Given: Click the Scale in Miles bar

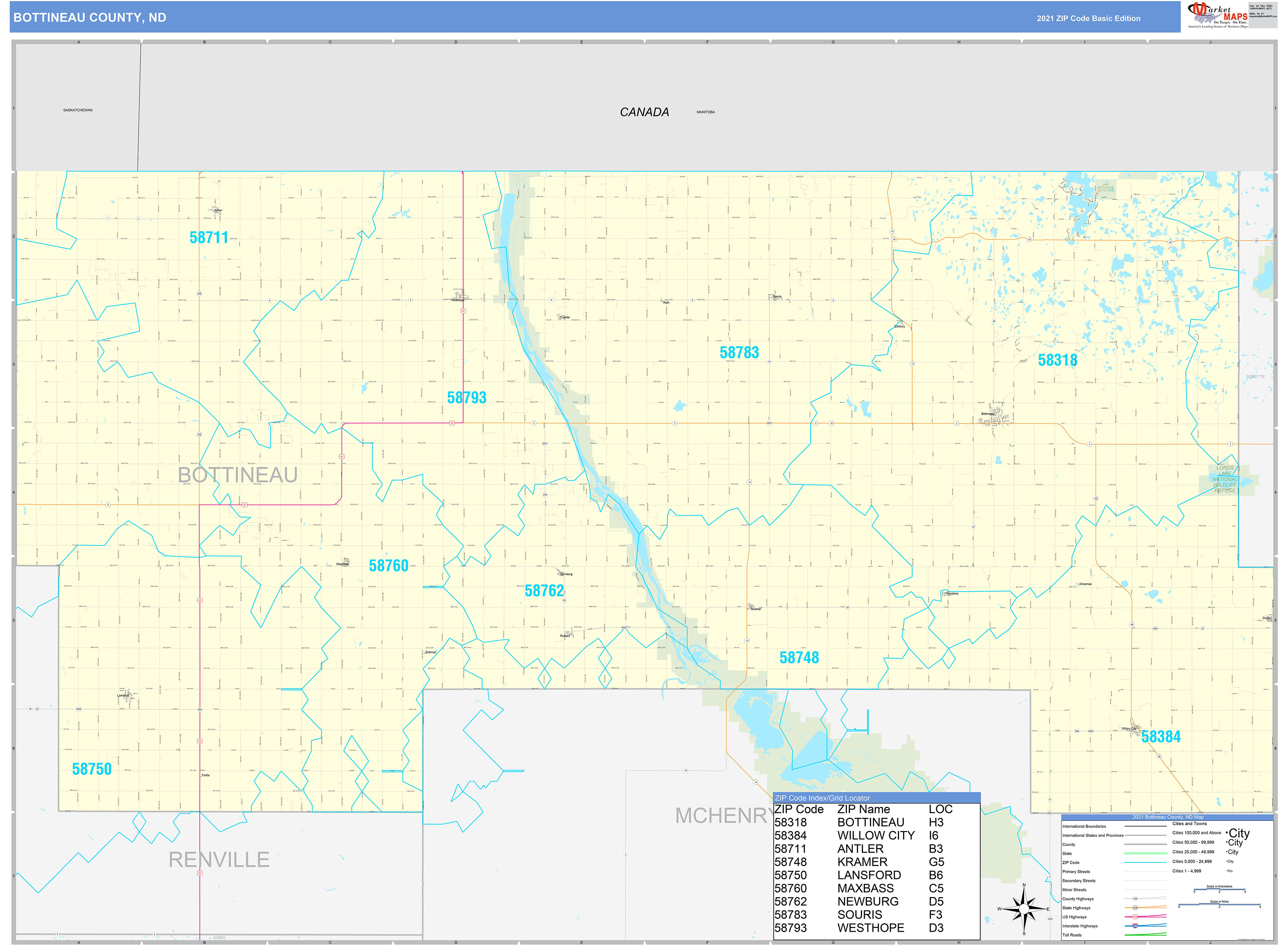Looking at the screenshot, I should click(x=1220, y=904).
